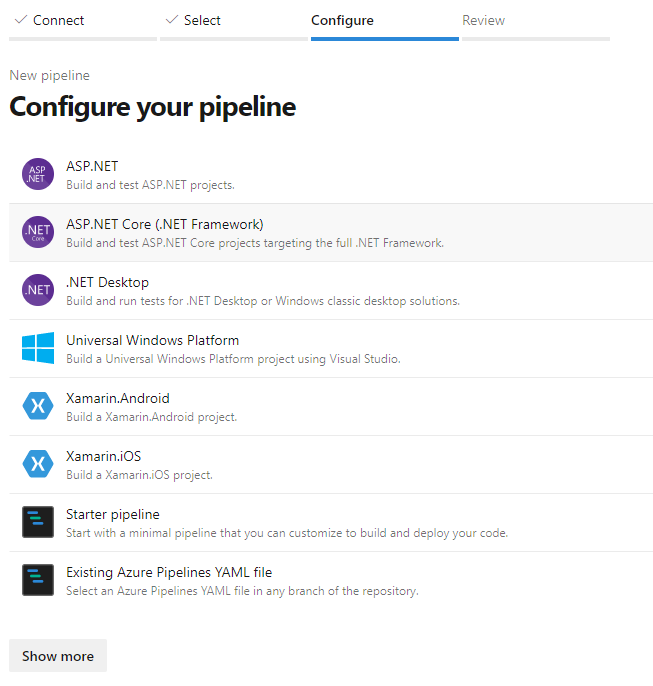Open the Configure step tab

(x=342, y=20)
